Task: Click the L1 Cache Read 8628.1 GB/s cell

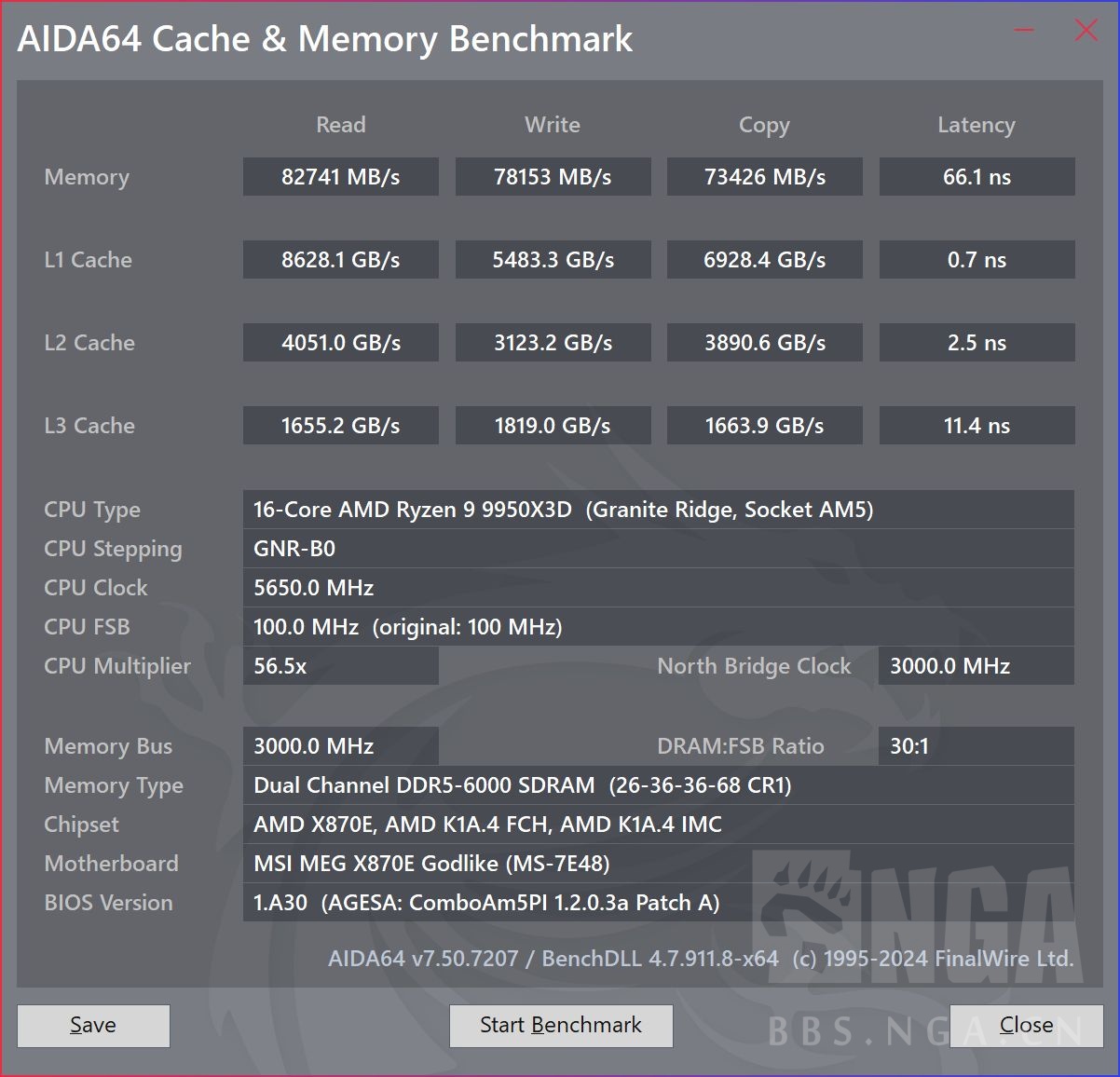Action: [340, 260]
